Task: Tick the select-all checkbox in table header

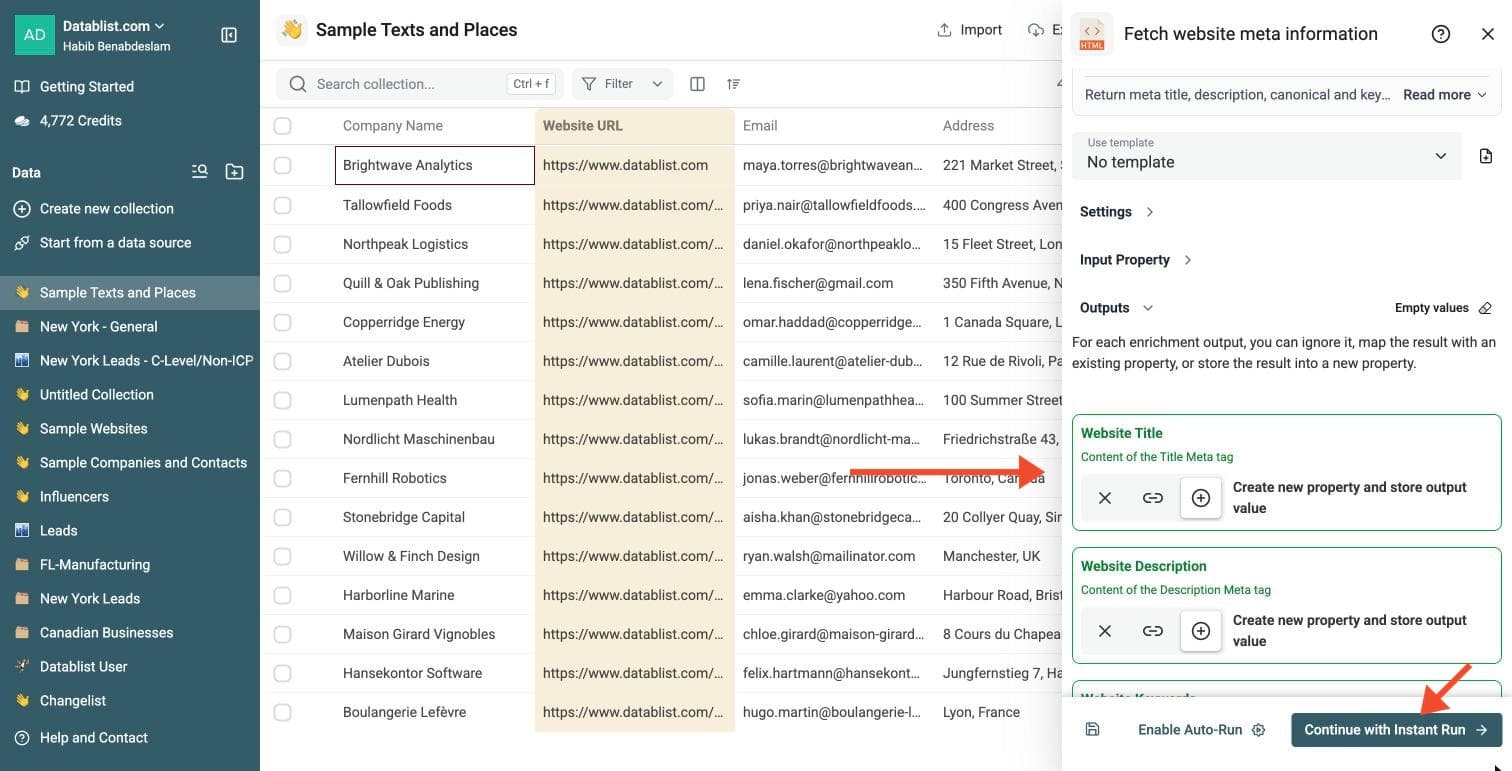Action: click(283, 126)
